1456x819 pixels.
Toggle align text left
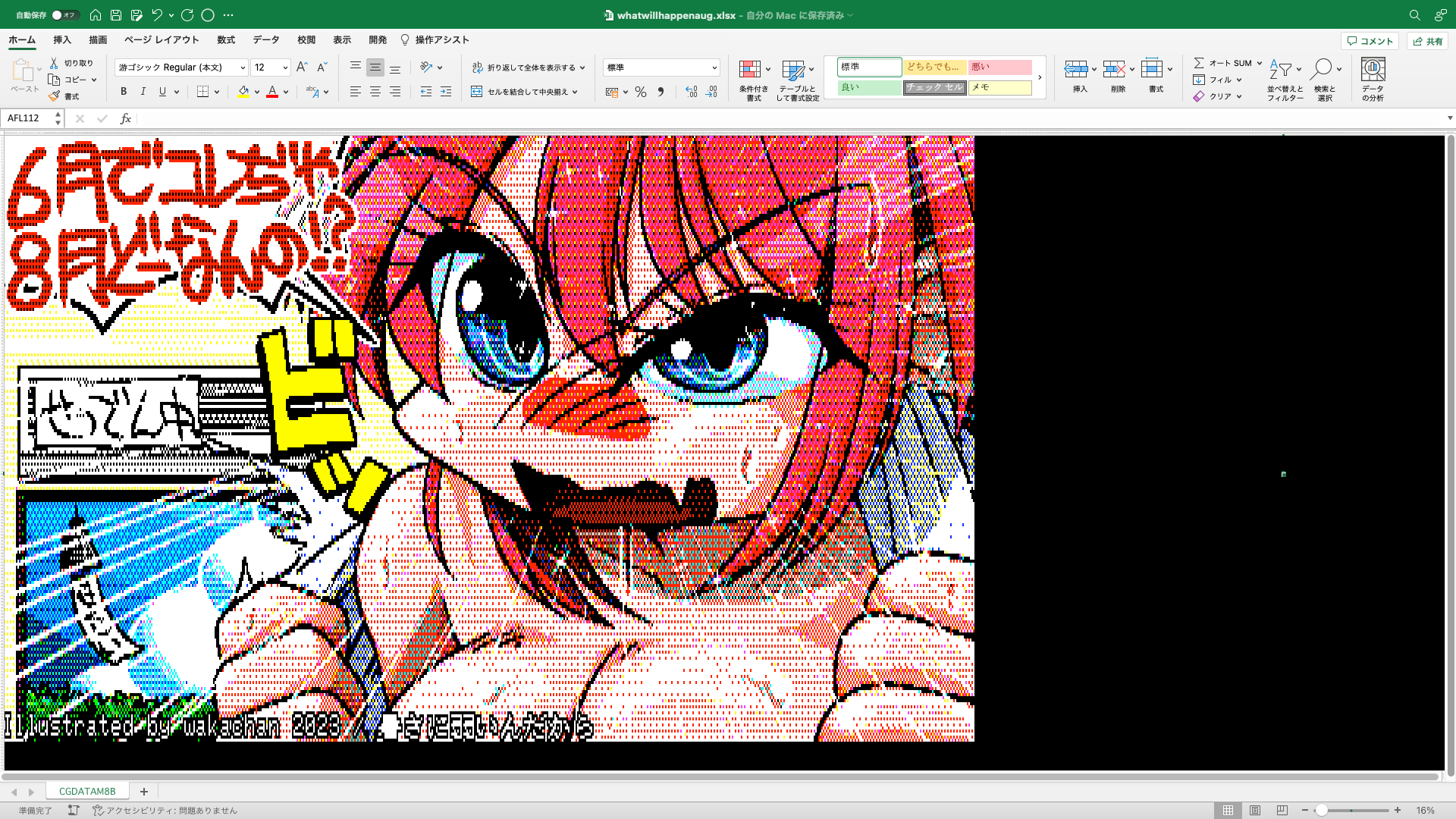355,92
